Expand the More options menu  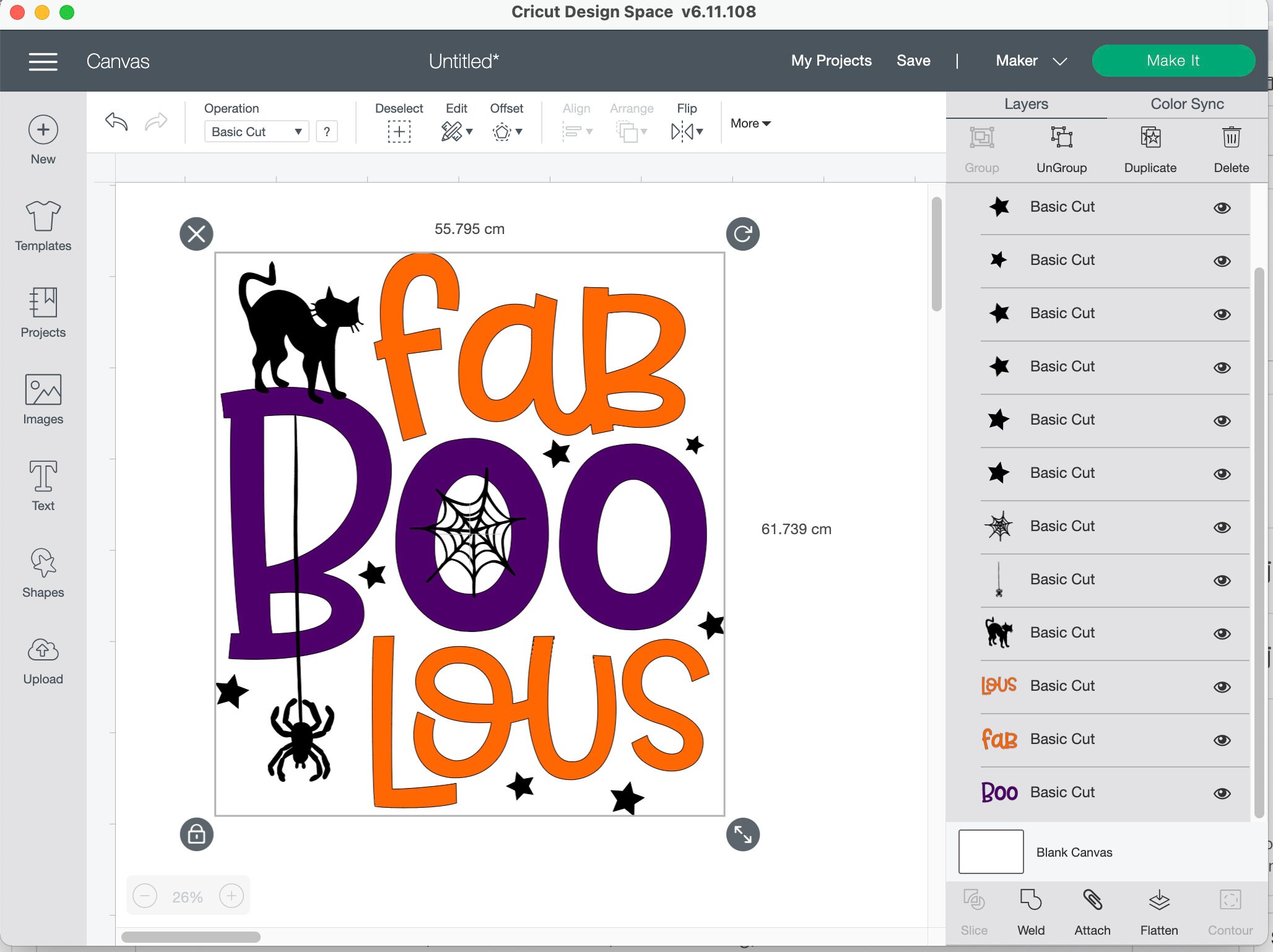pos(750,123)
